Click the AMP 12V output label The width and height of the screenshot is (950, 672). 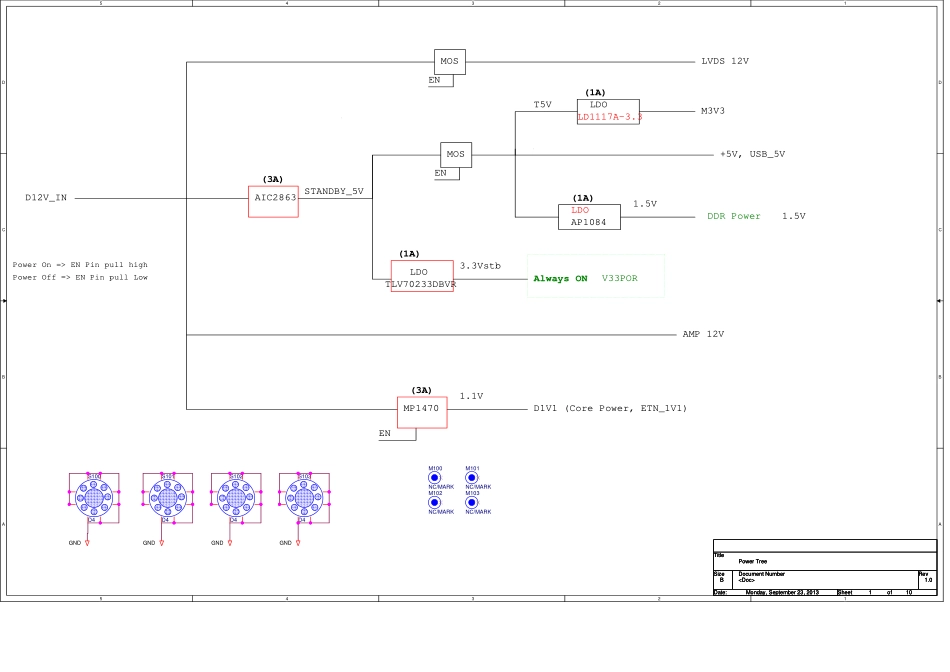(x=703, y=335)
